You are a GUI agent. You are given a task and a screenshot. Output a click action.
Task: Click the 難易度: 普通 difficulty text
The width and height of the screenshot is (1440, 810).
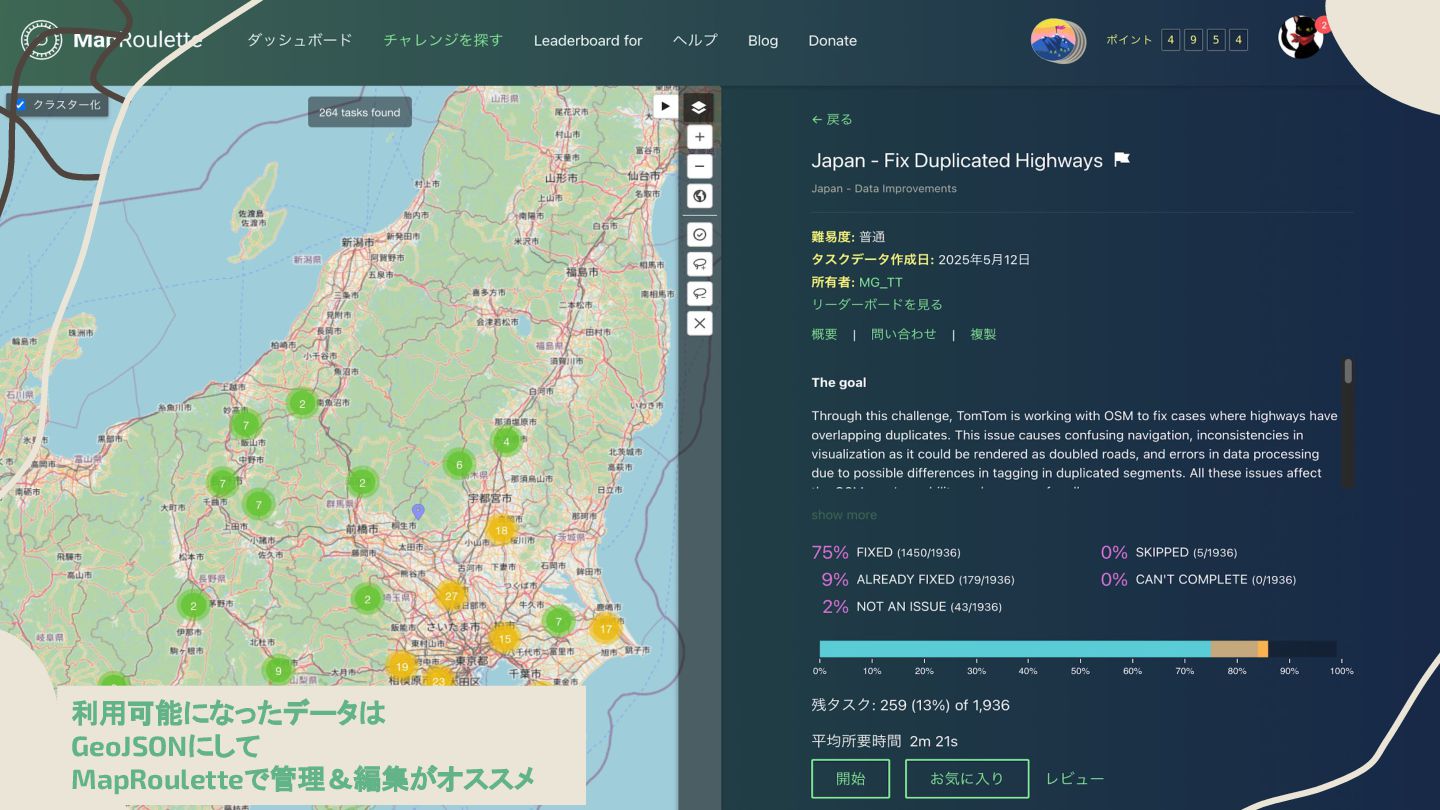[x=848, y=237]
